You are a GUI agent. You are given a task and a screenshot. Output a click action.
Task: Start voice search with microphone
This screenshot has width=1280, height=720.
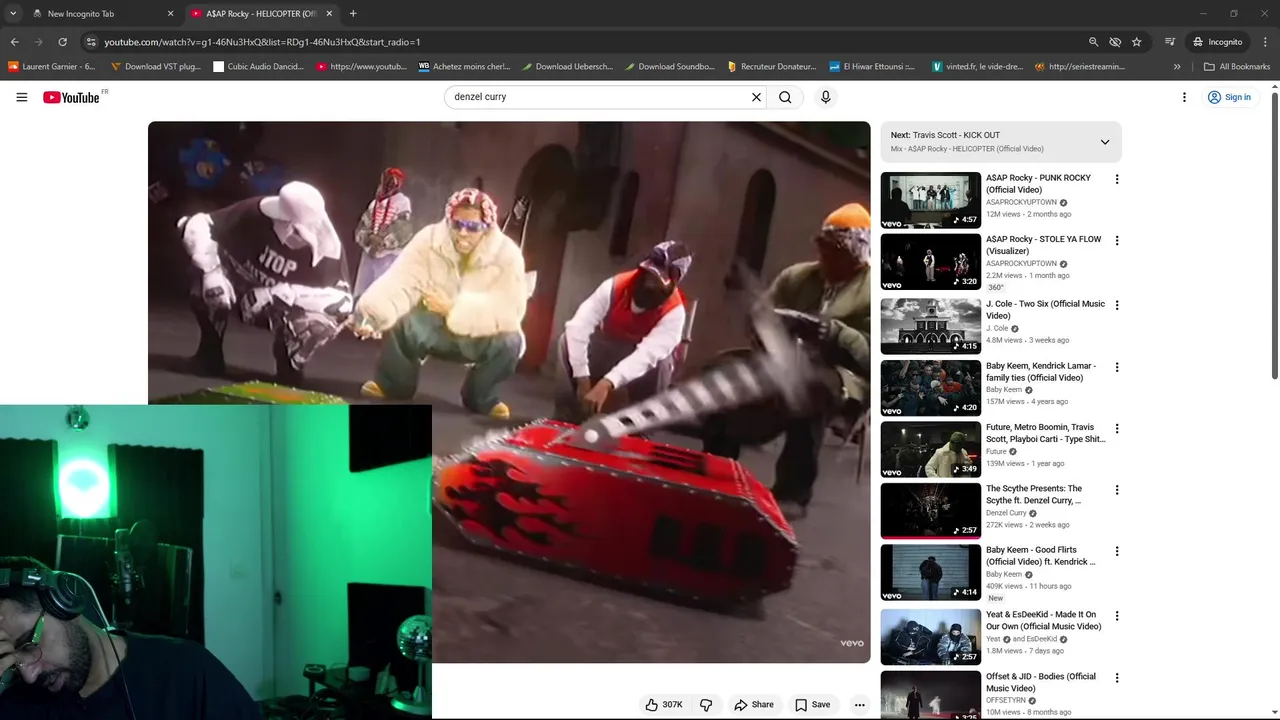click(825, 97)
